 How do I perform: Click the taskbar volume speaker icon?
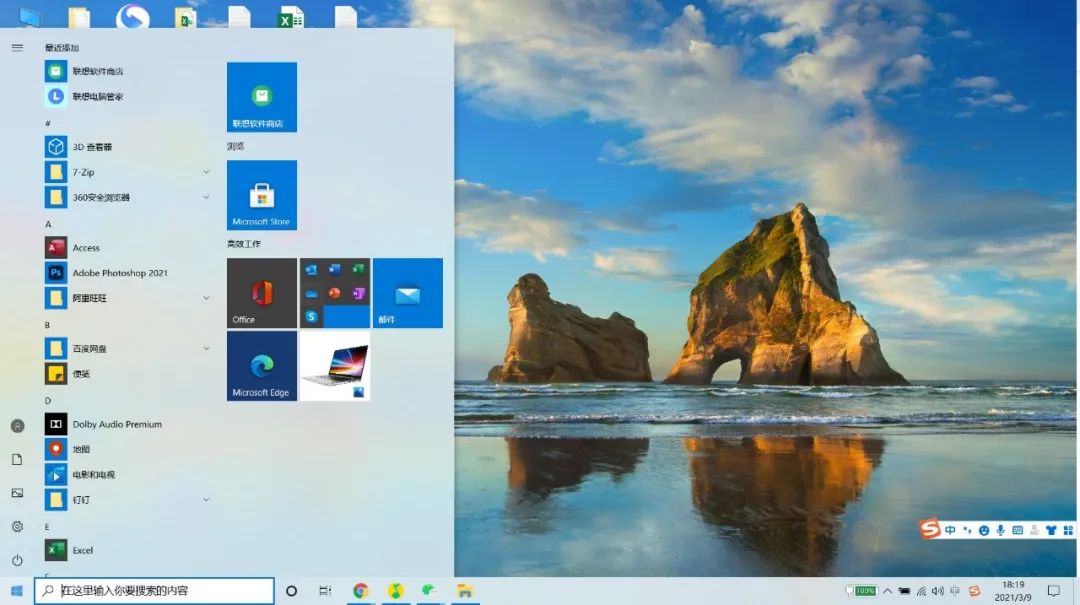coord(938,591)
